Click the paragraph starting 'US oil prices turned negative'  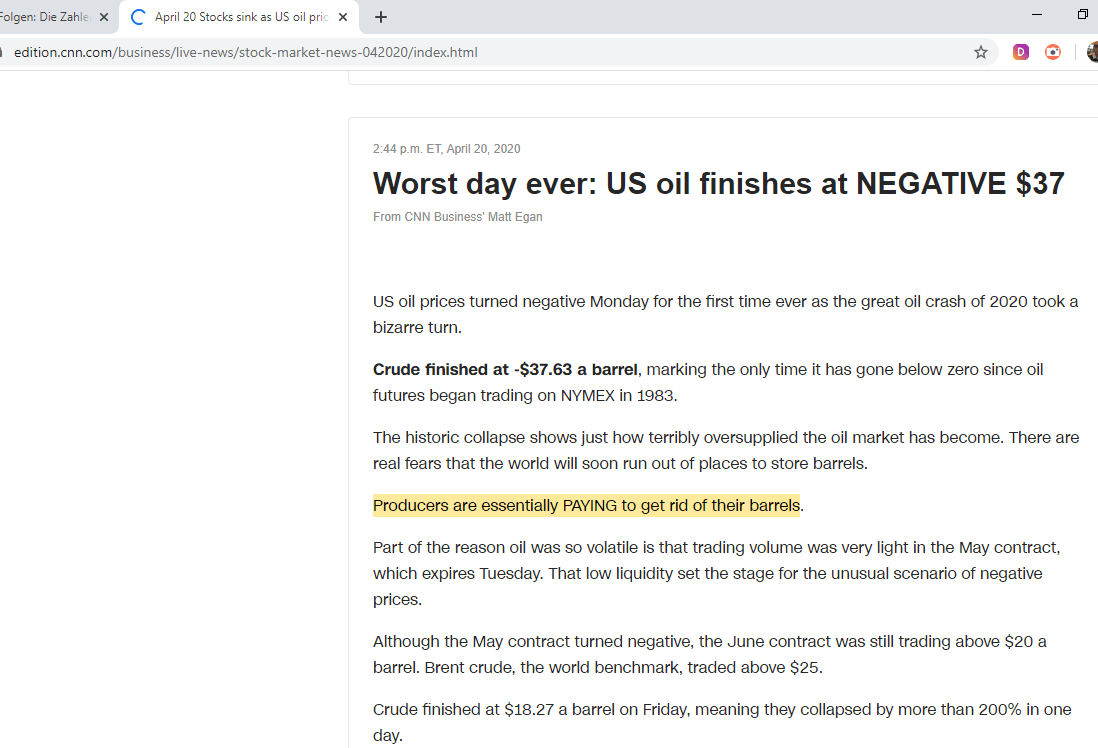point(725,313)
